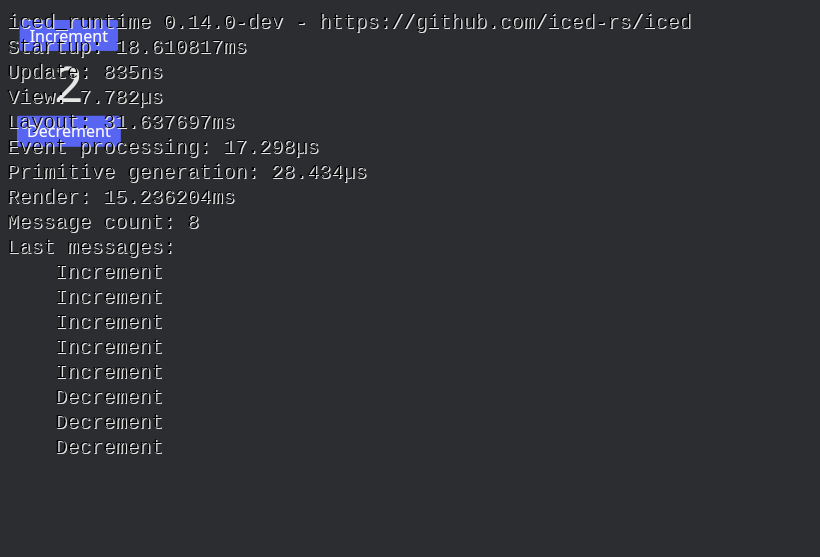The width and height of the screenshot is (820, 557).
Task: Click the blue Increment button
Action: [x=69, y=36]
